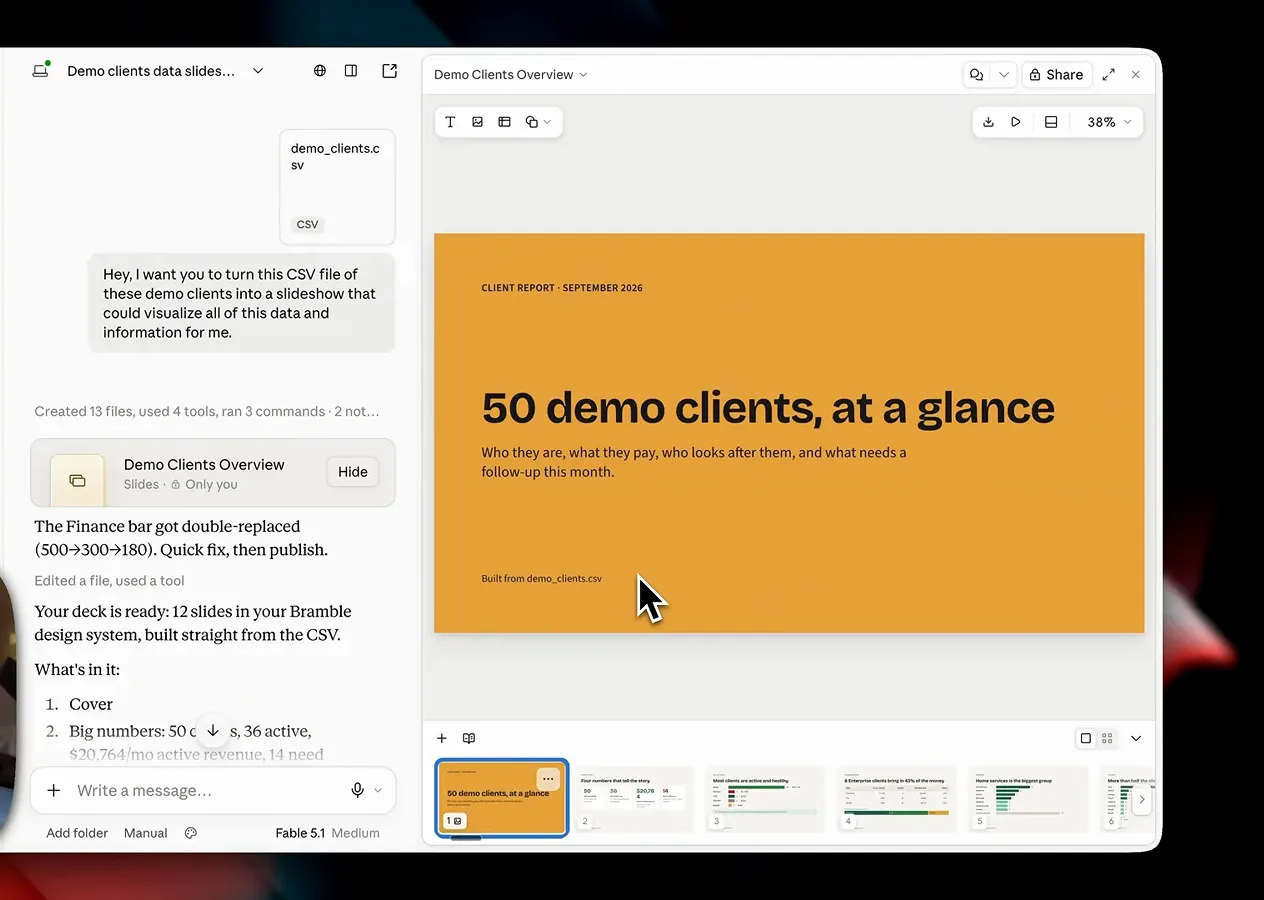1264x900 pixels.
Task: Expand the Created 13 files activity summary
Action: 207,411
